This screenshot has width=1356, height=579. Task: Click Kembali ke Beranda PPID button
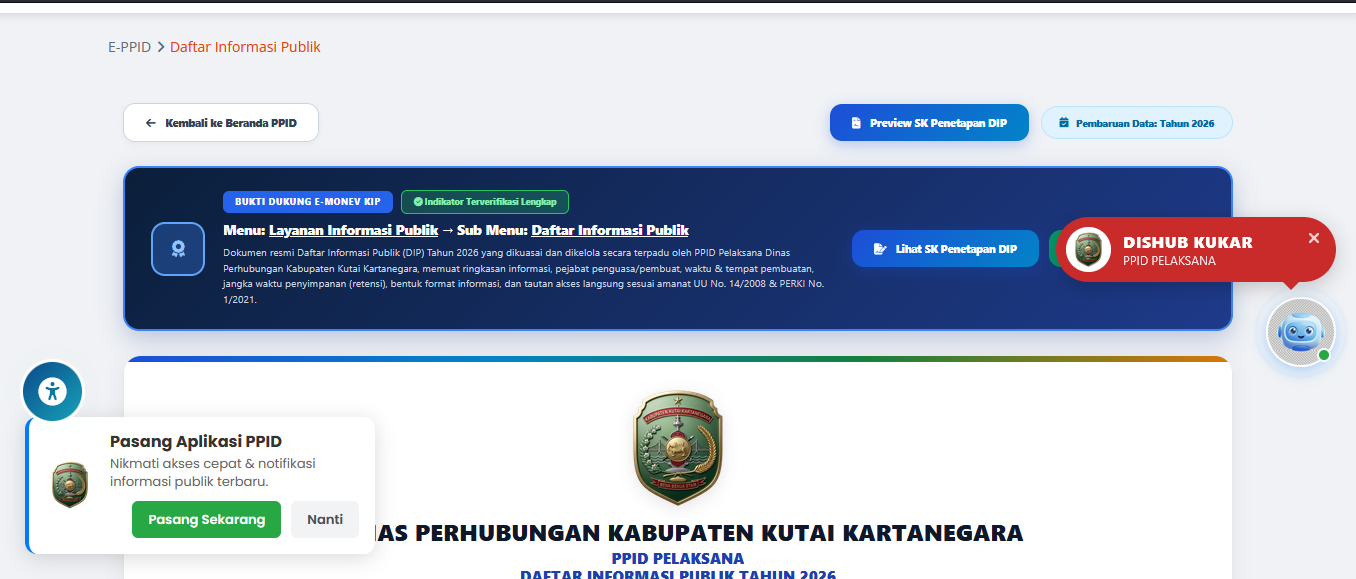click(221, 123)
